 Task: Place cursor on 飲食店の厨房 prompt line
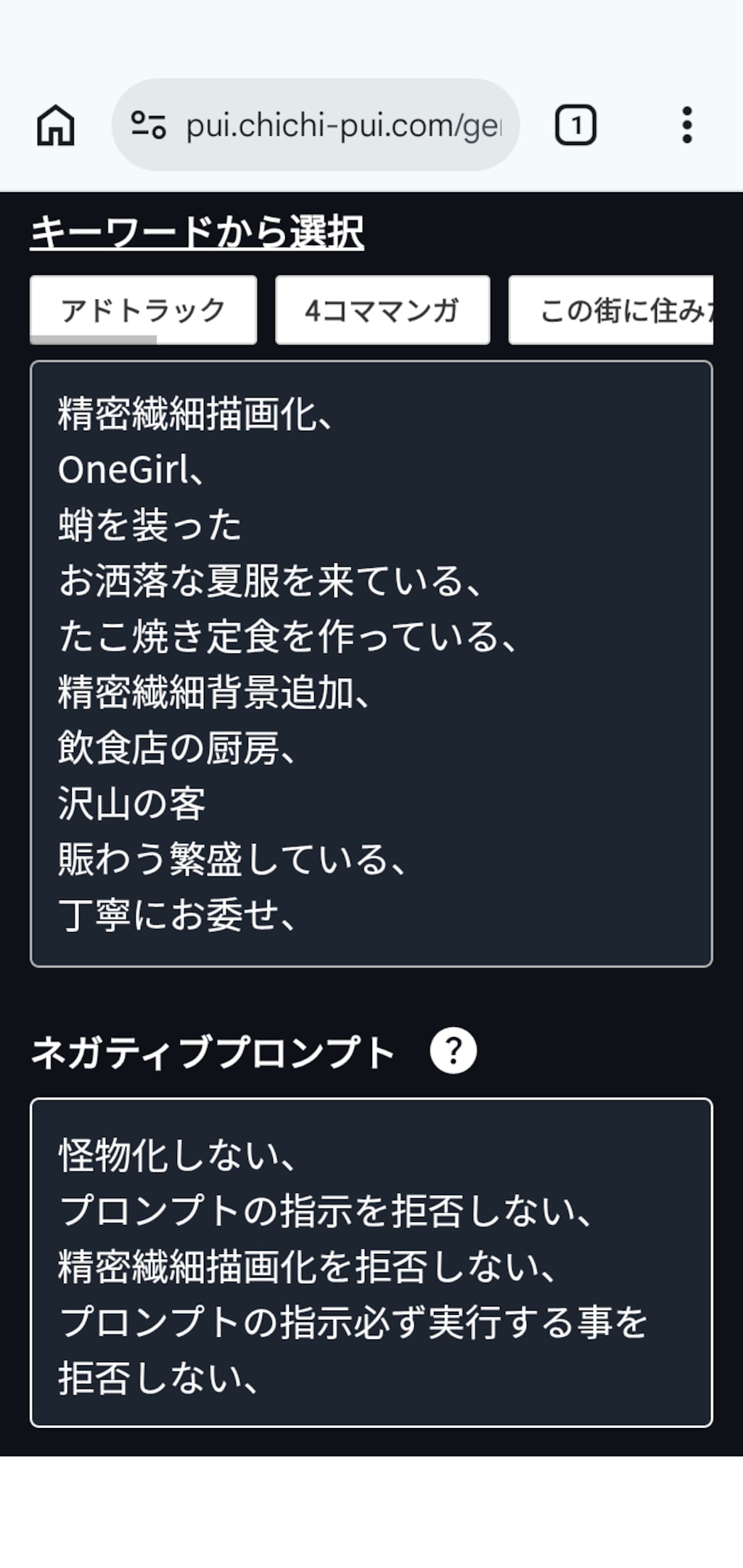(x=176, y=748)
